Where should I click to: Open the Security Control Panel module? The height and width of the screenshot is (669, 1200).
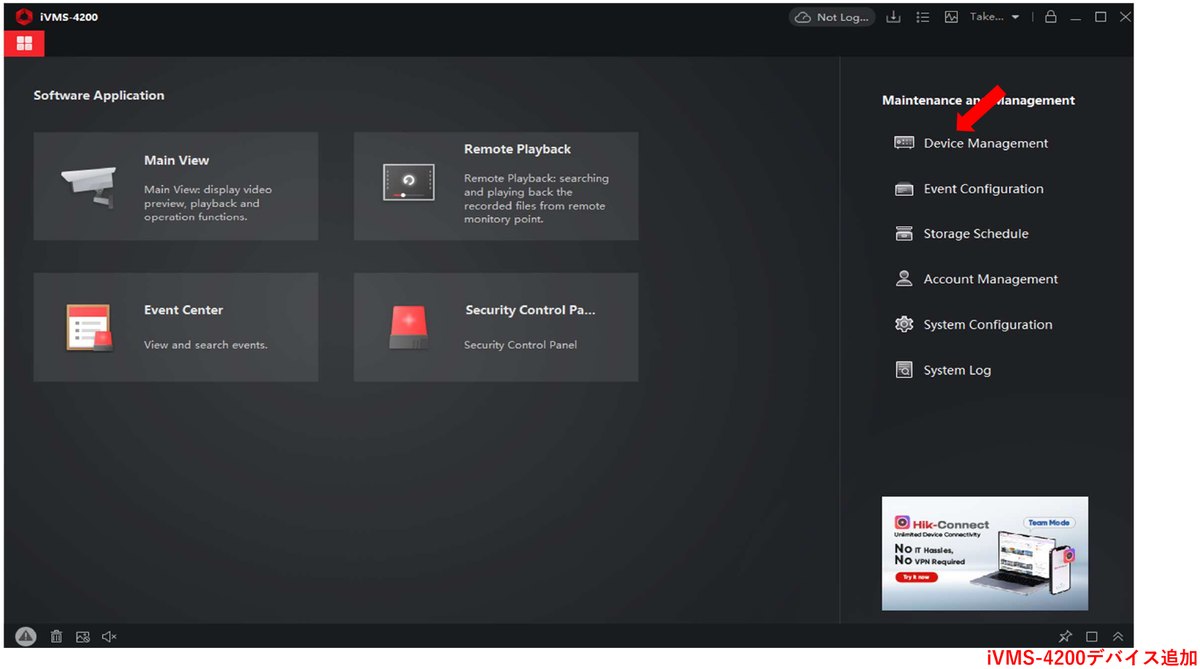click(496, 327)
